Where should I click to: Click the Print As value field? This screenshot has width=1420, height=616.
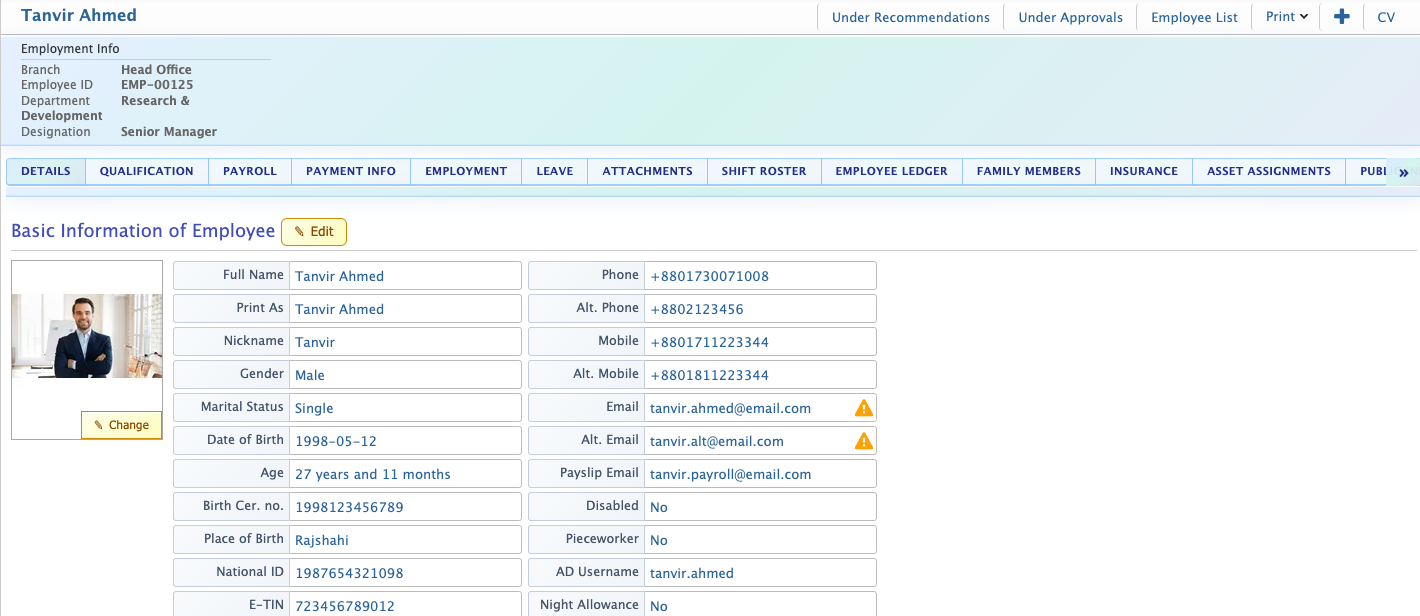[x=405, y=308]
